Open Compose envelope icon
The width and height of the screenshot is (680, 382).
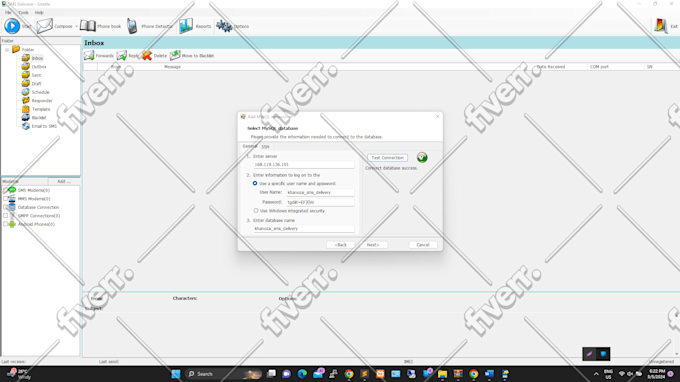click(x=44, y=26)
